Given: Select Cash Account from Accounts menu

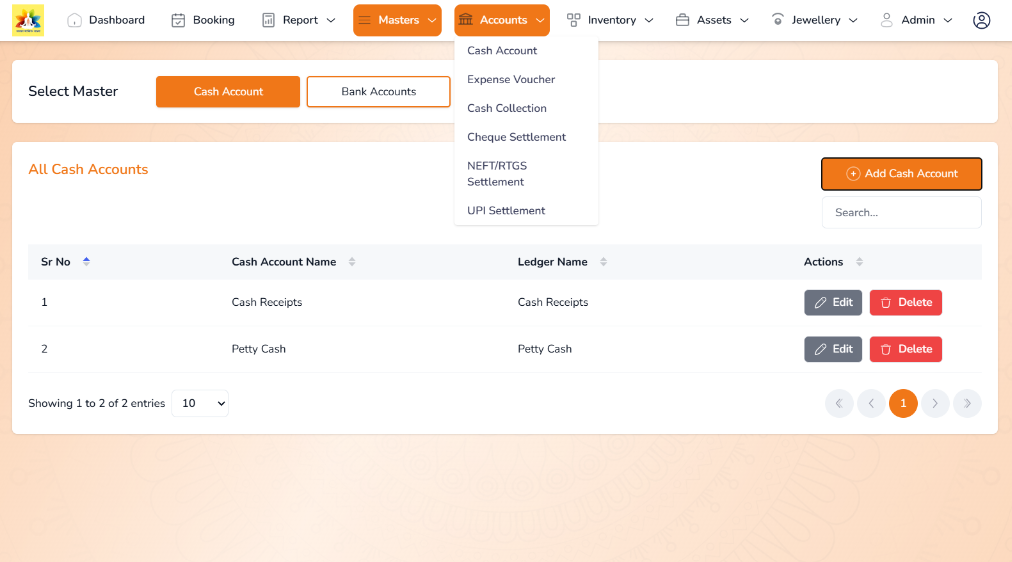Looking at the screenshot, I should coord(501,50).
